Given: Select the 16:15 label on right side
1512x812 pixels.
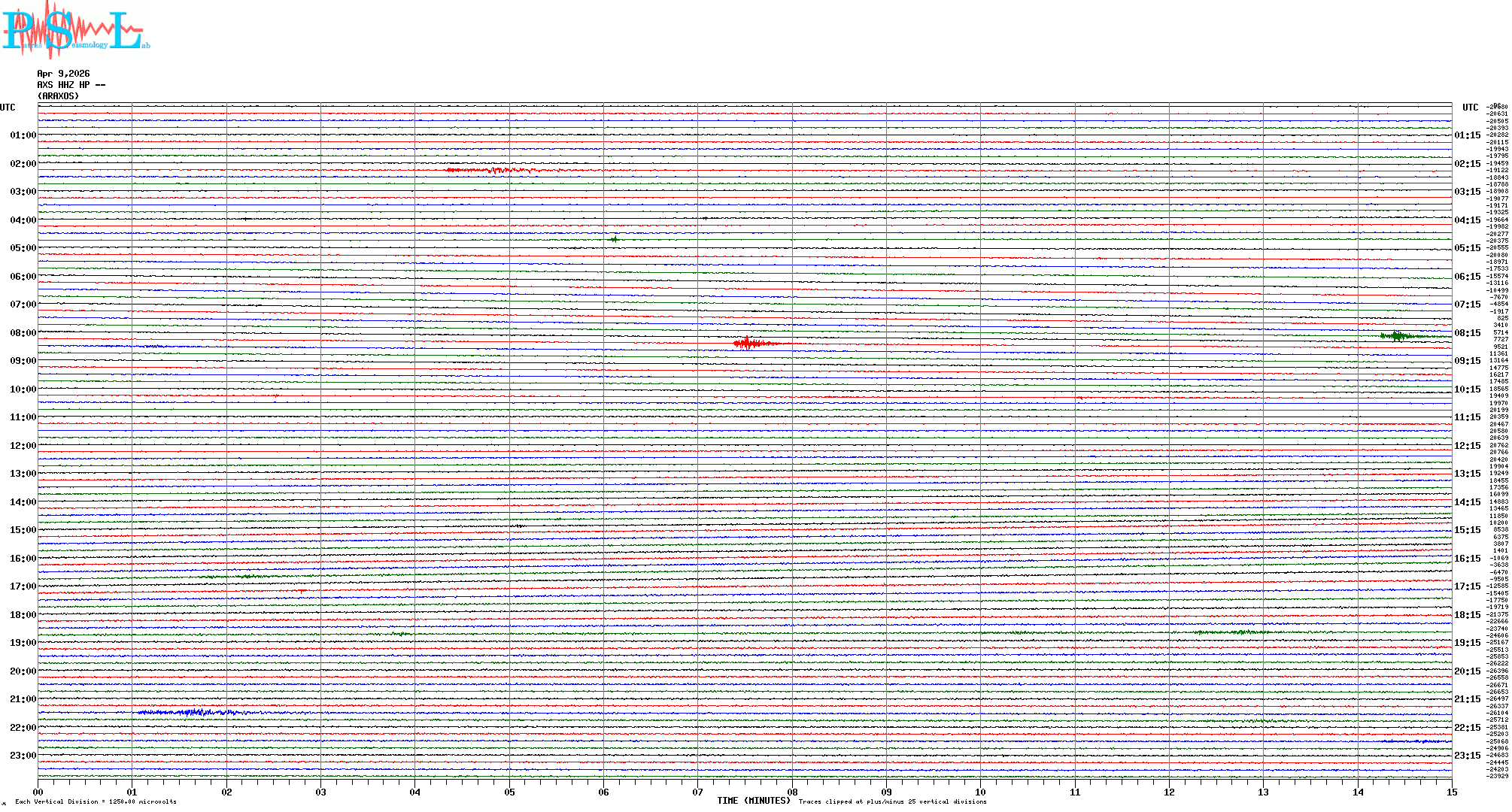Looking at the screenshot, I should (x=1467, y=559).
